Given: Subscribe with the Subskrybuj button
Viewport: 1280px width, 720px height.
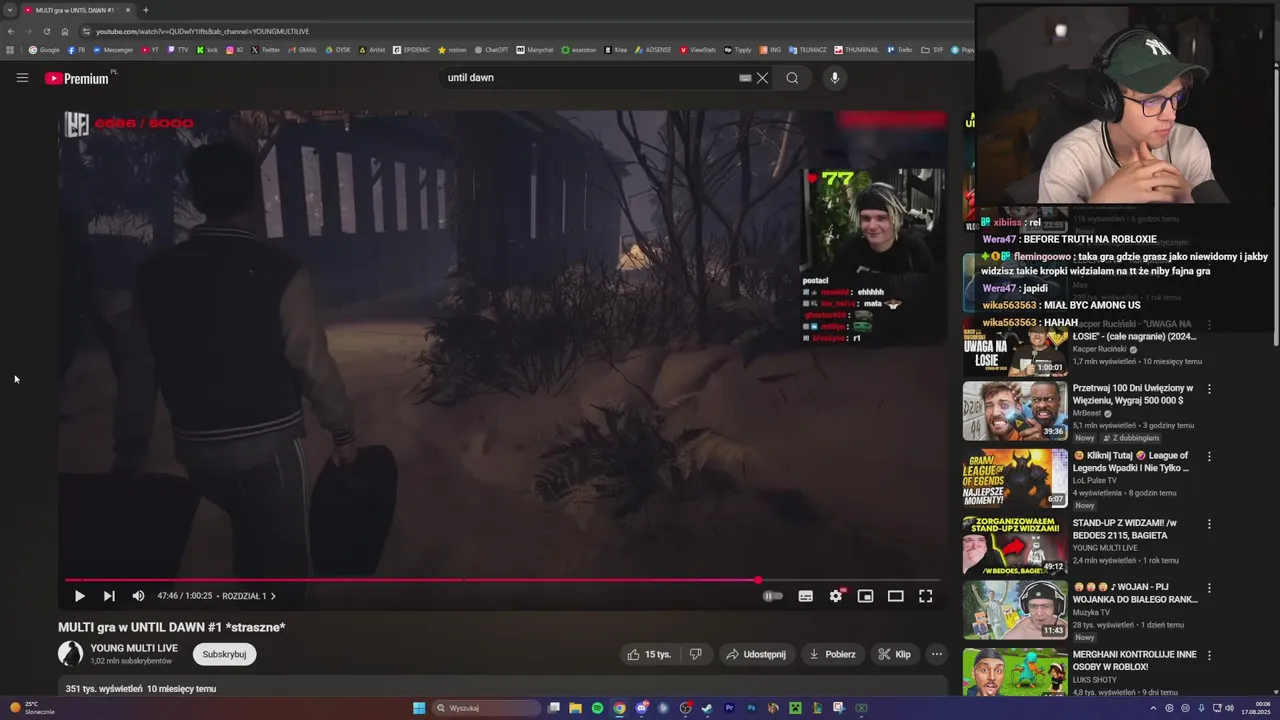Looking at the screenshot, I should 224,654.
